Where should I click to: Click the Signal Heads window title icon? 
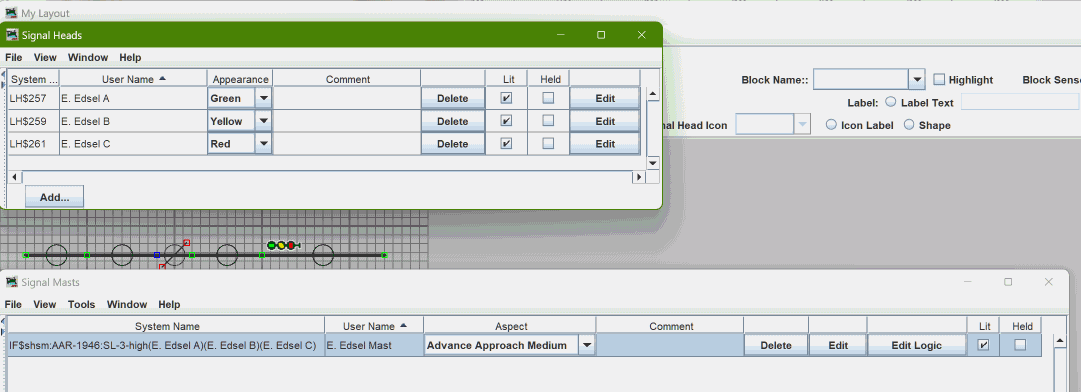(x=12, y=34)
